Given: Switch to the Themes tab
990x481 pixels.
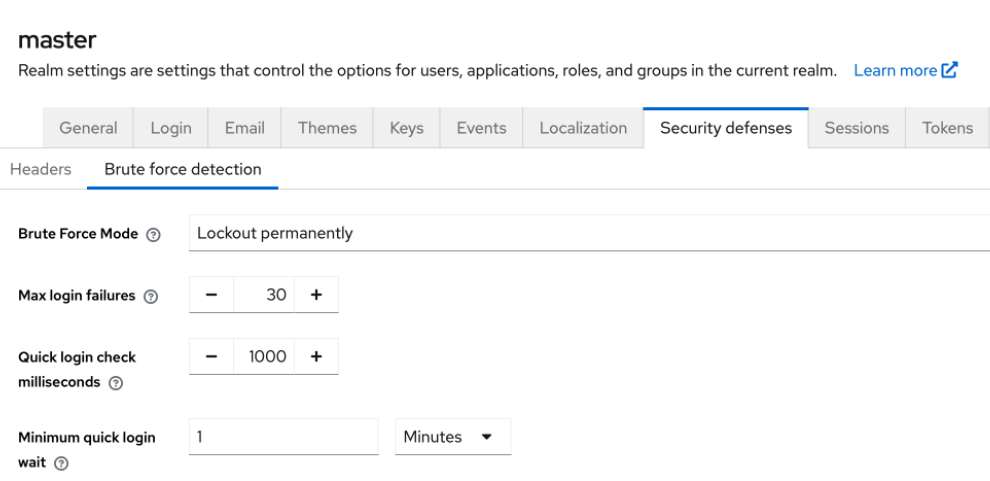Looking at the screenshot, I should point(327,128).
